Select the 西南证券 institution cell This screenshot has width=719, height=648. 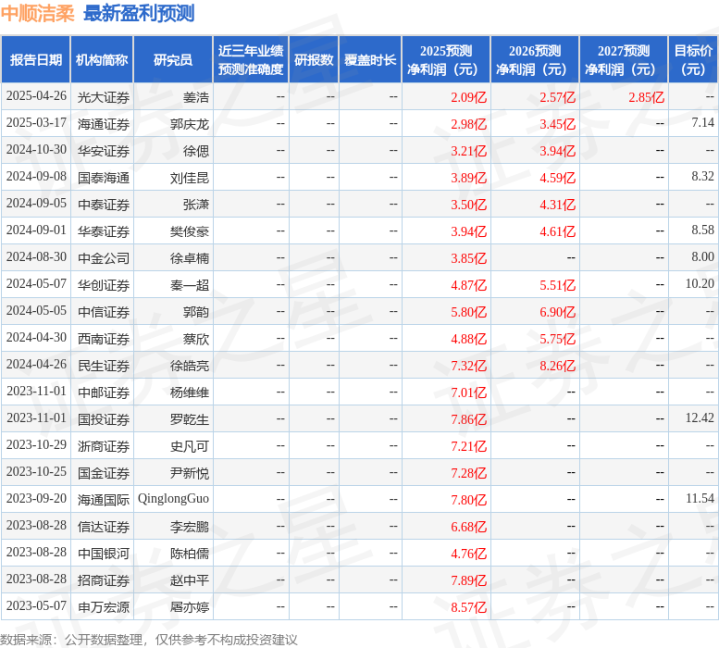coord(103,339)
